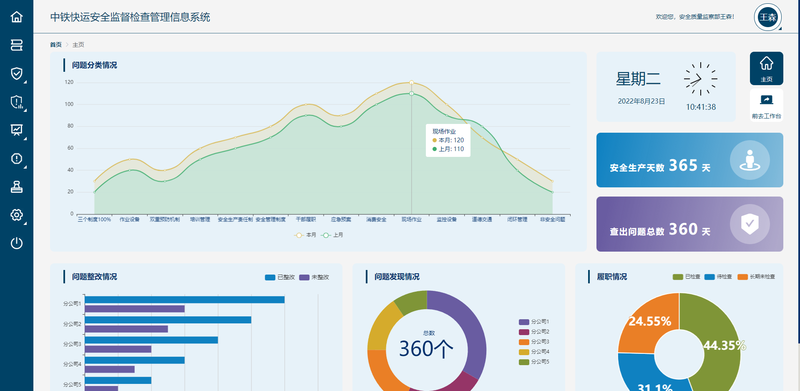
Task: Click the stamp approval sidebar icon
Action: click(x=16, y=187)
